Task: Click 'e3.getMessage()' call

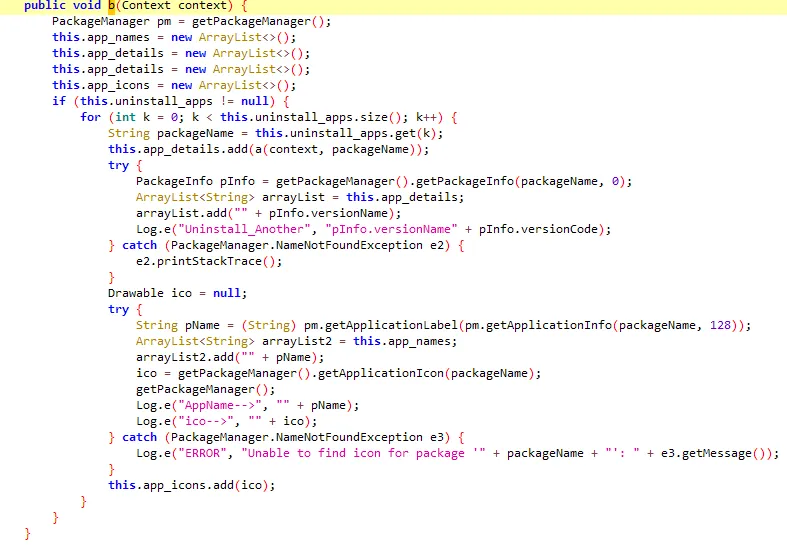Action: (x=713, y=454)
